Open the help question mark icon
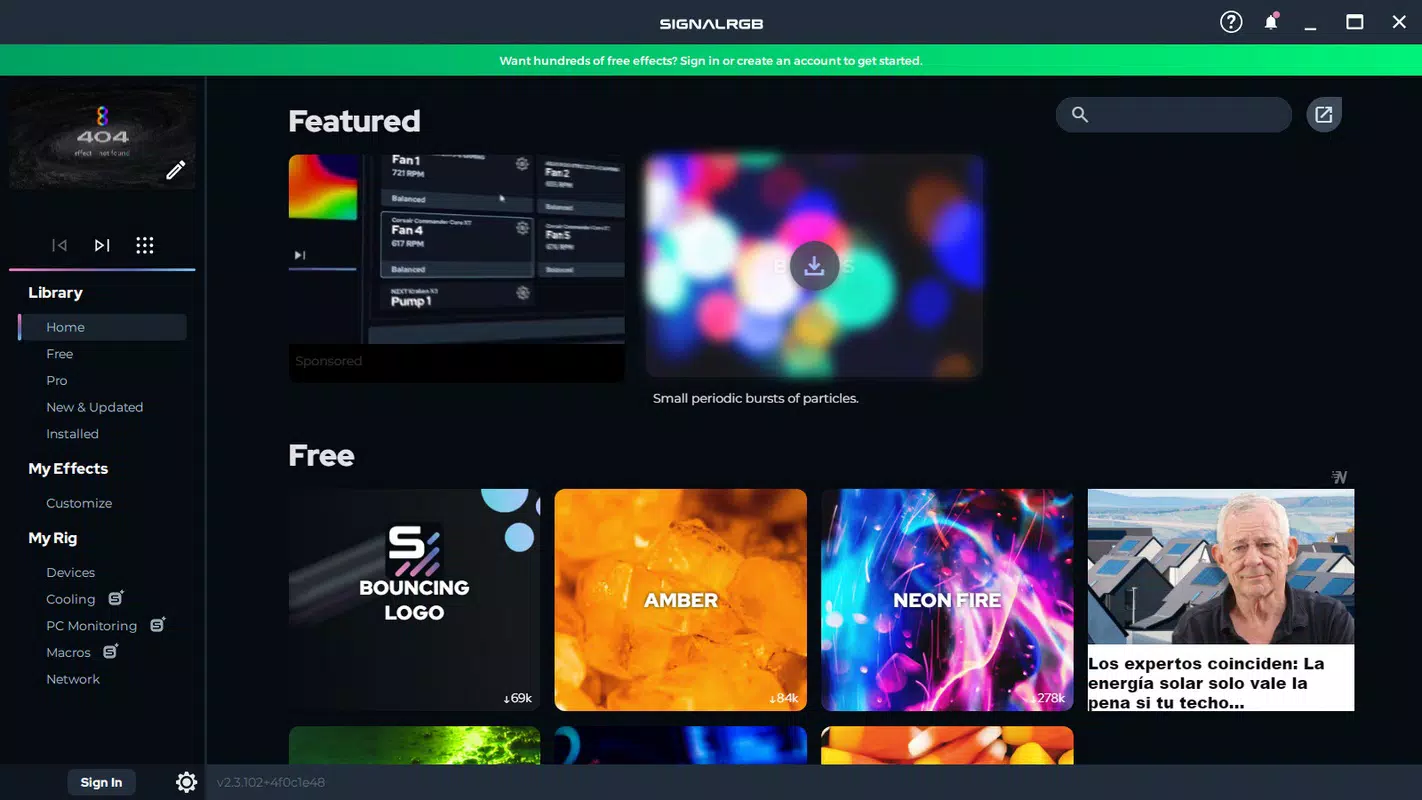Viewport: 1422px width, 800px height. [1231, 22]
